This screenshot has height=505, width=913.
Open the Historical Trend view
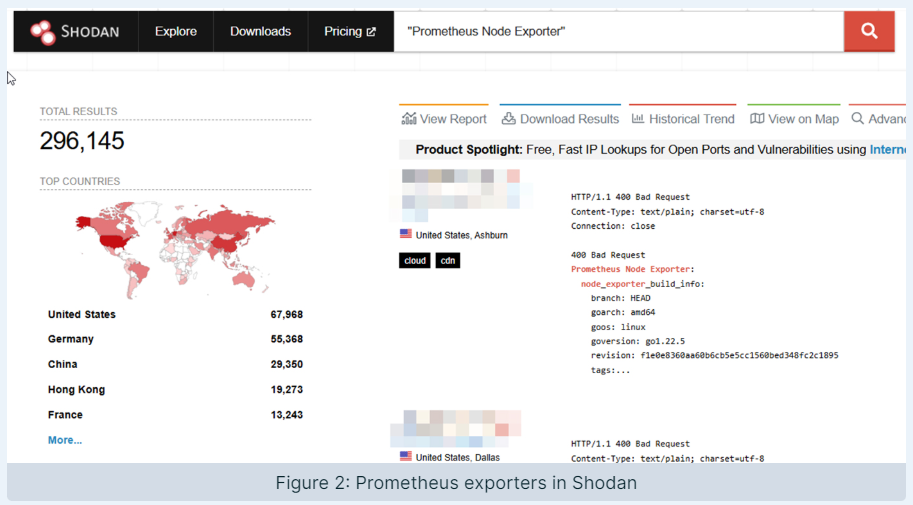683,119
